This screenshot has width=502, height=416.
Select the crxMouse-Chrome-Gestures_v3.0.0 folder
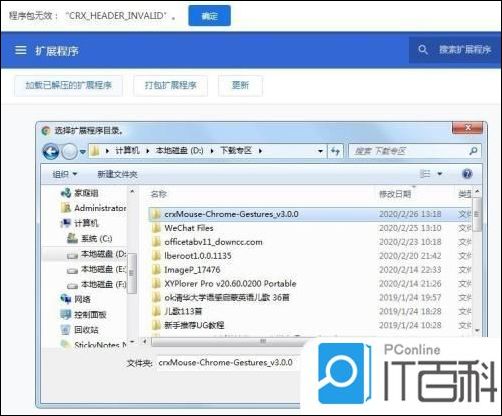[310, 214]
